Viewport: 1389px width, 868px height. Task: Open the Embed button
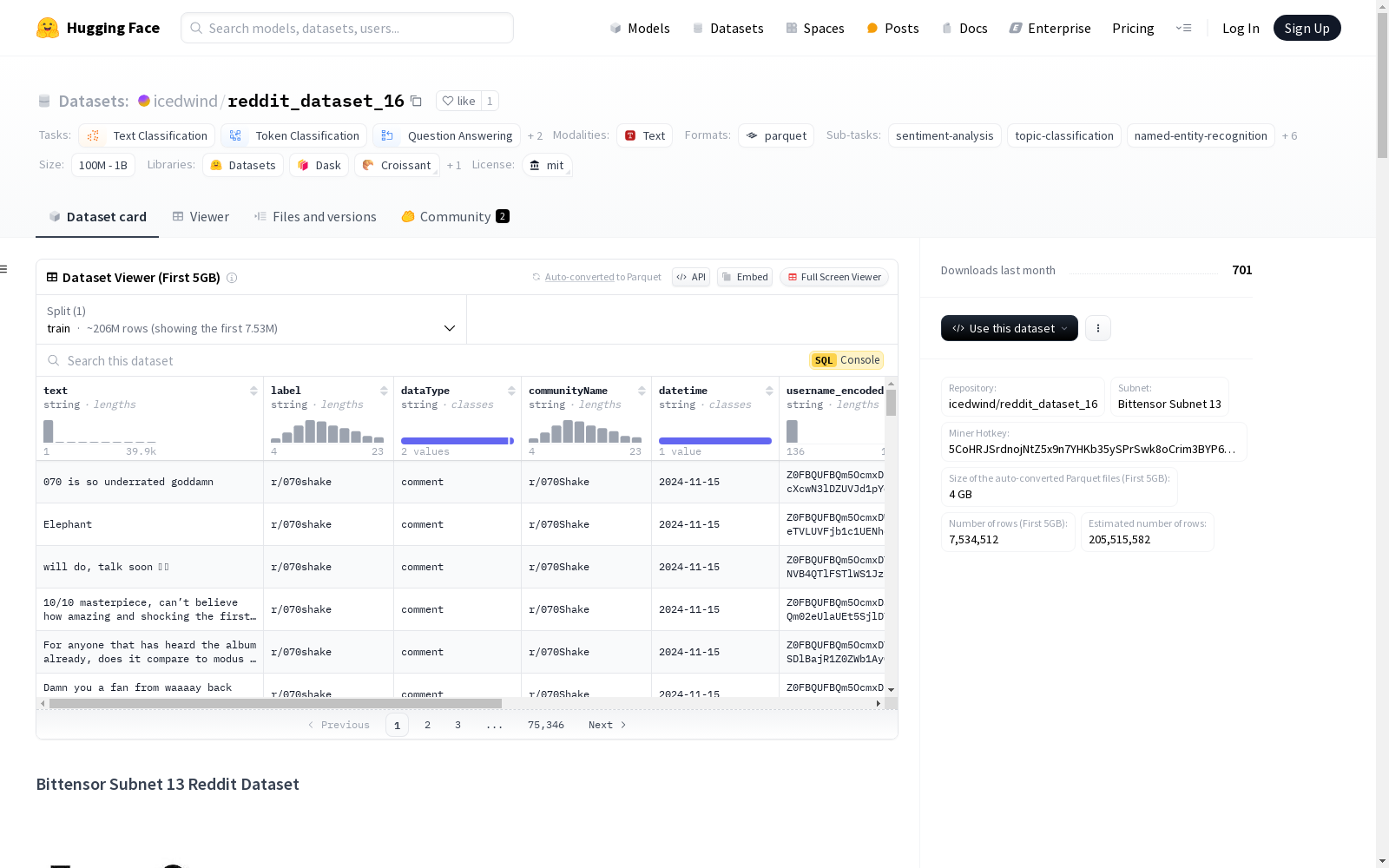[x=745, y=277]
